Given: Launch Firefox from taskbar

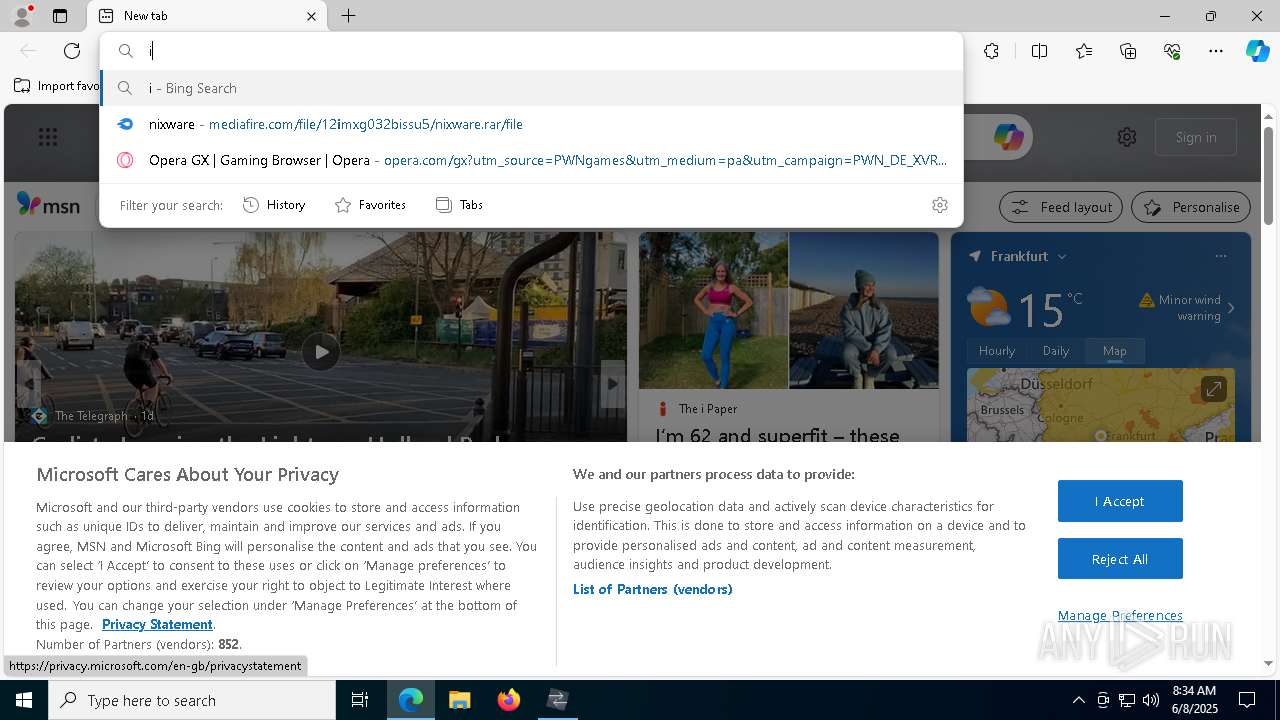Looking at the screenshot, I should 508,700.
